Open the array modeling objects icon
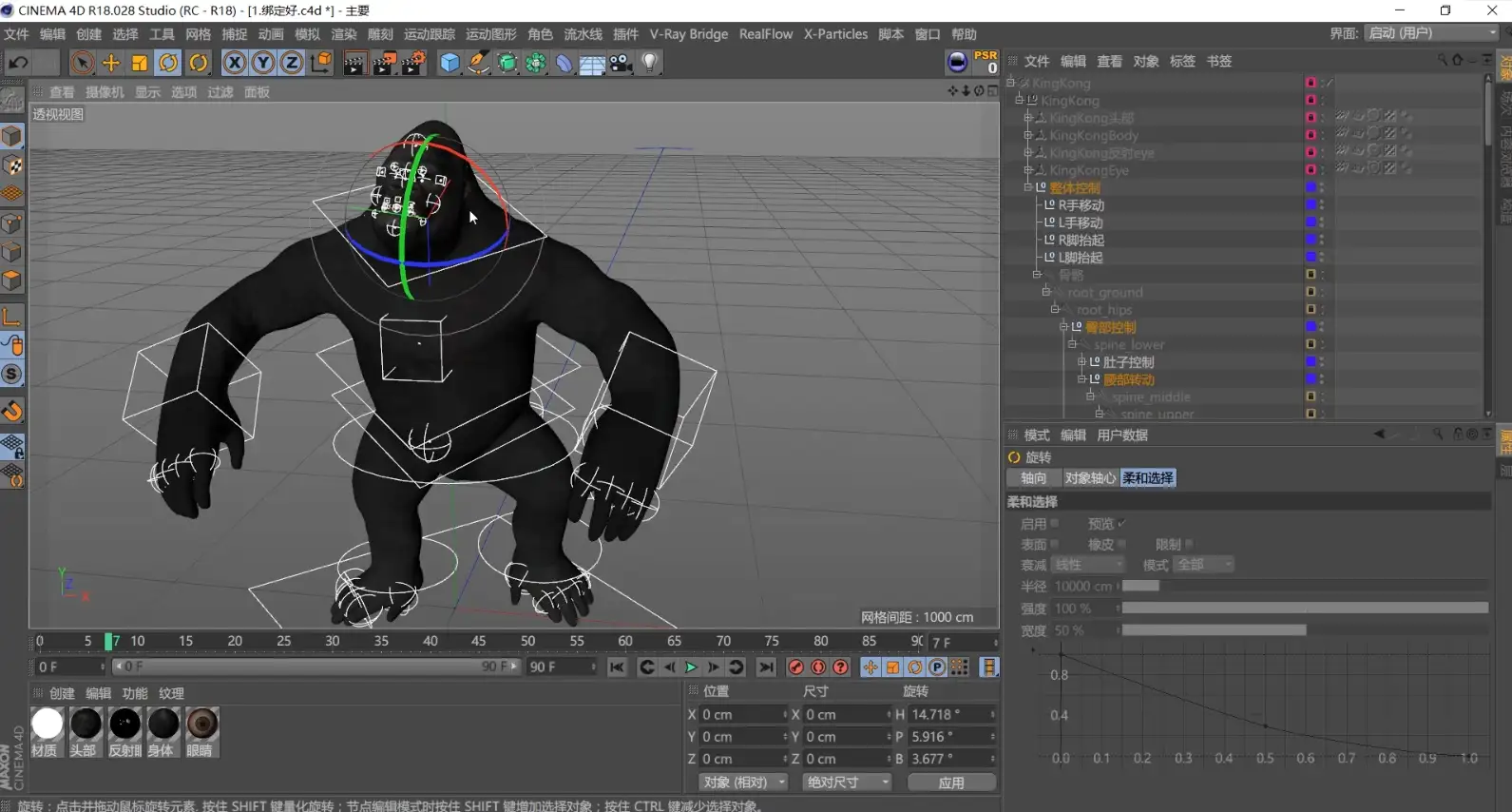 click(536, 63)
